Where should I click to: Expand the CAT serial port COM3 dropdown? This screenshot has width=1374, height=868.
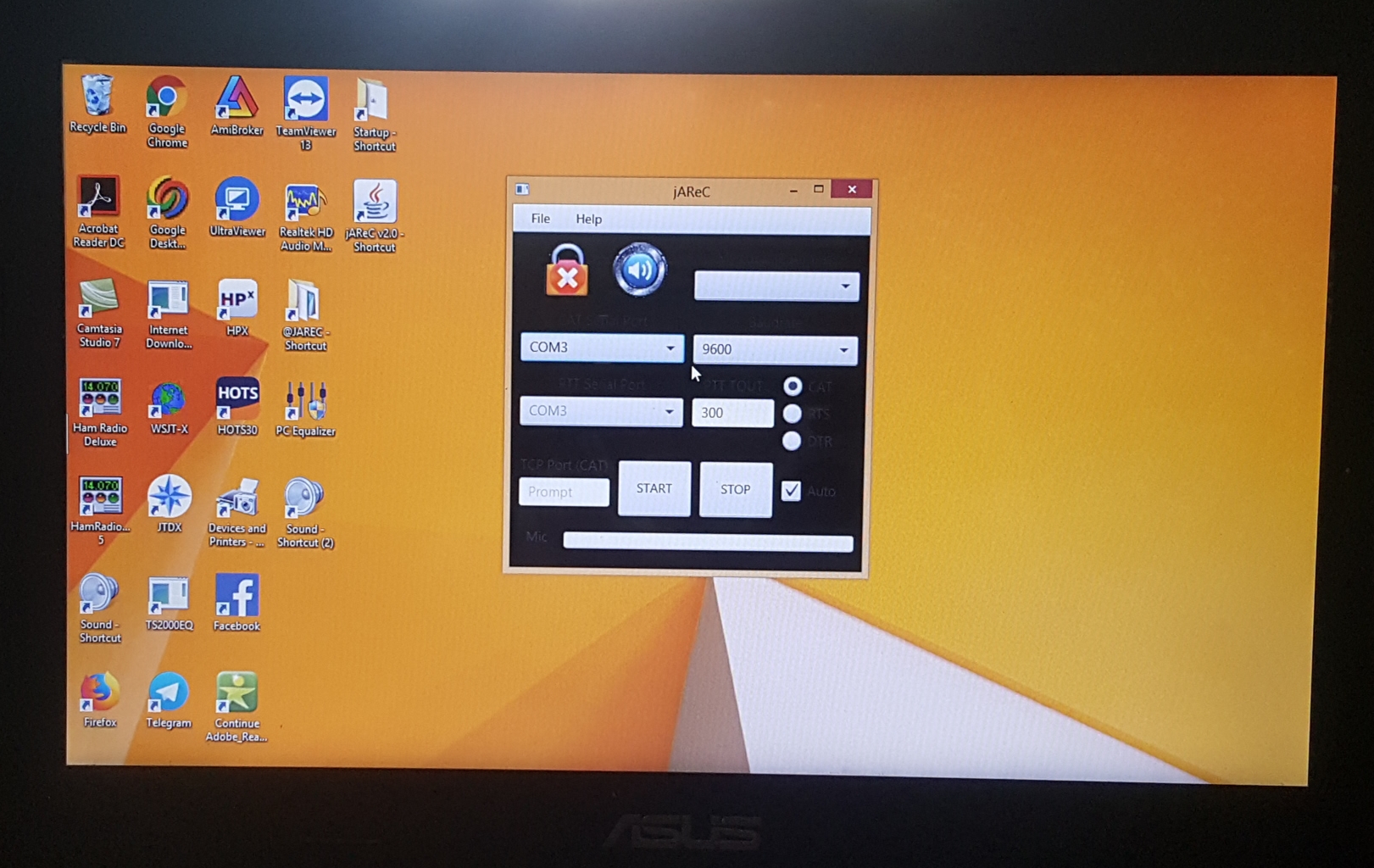[601, 348]
